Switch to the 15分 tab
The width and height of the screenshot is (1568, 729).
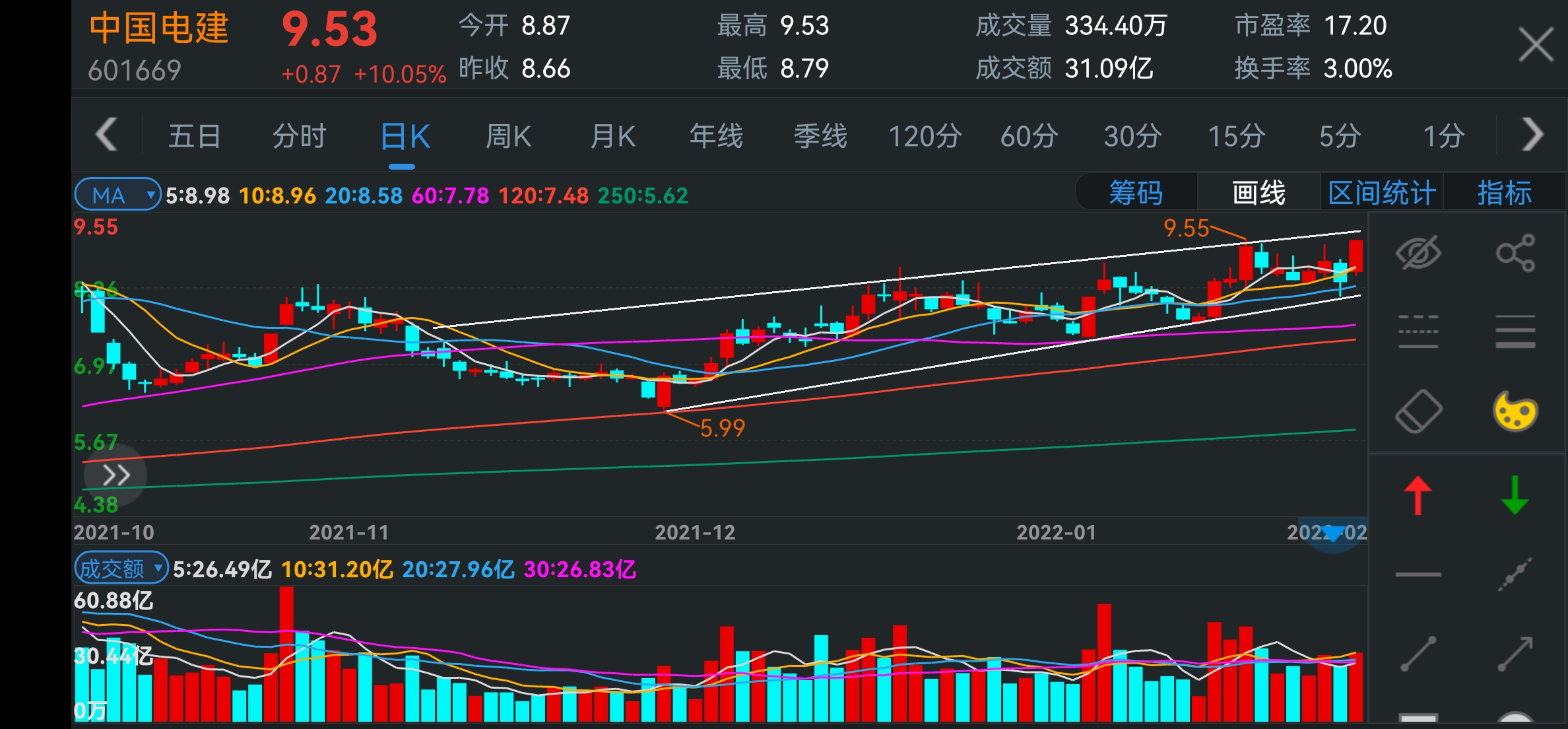click(1236, 136)
